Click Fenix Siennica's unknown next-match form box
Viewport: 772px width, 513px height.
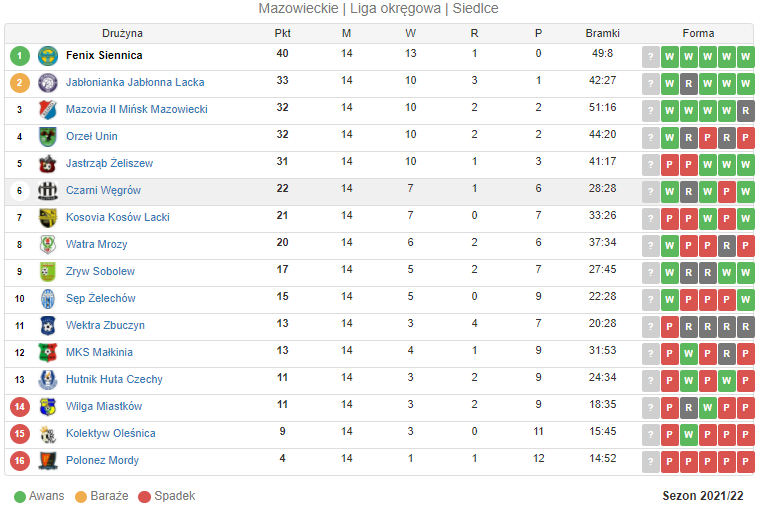pos(651,57)
